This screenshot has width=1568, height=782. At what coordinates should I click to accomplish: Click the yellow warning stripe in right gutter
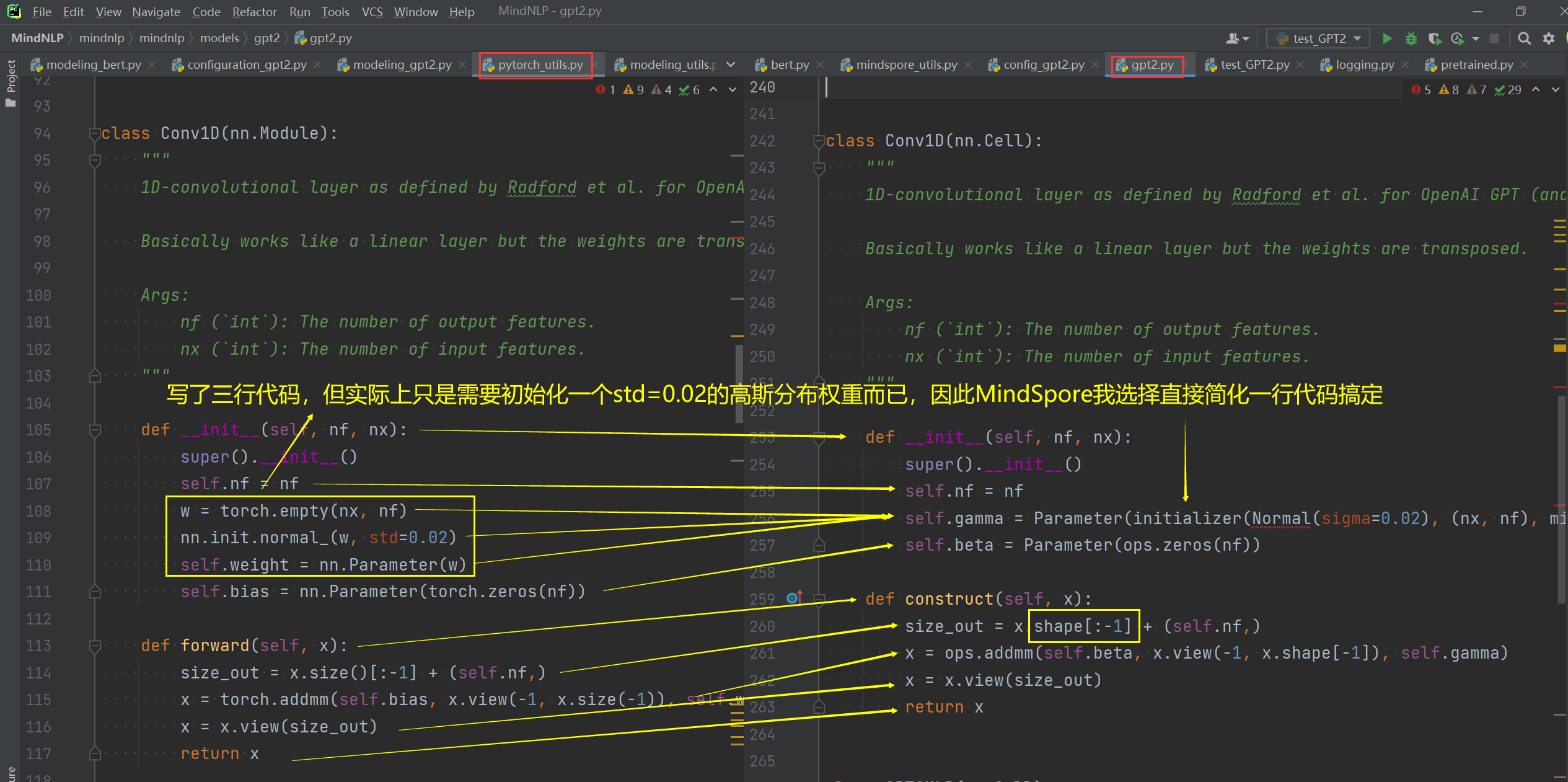click(1559, 348)
